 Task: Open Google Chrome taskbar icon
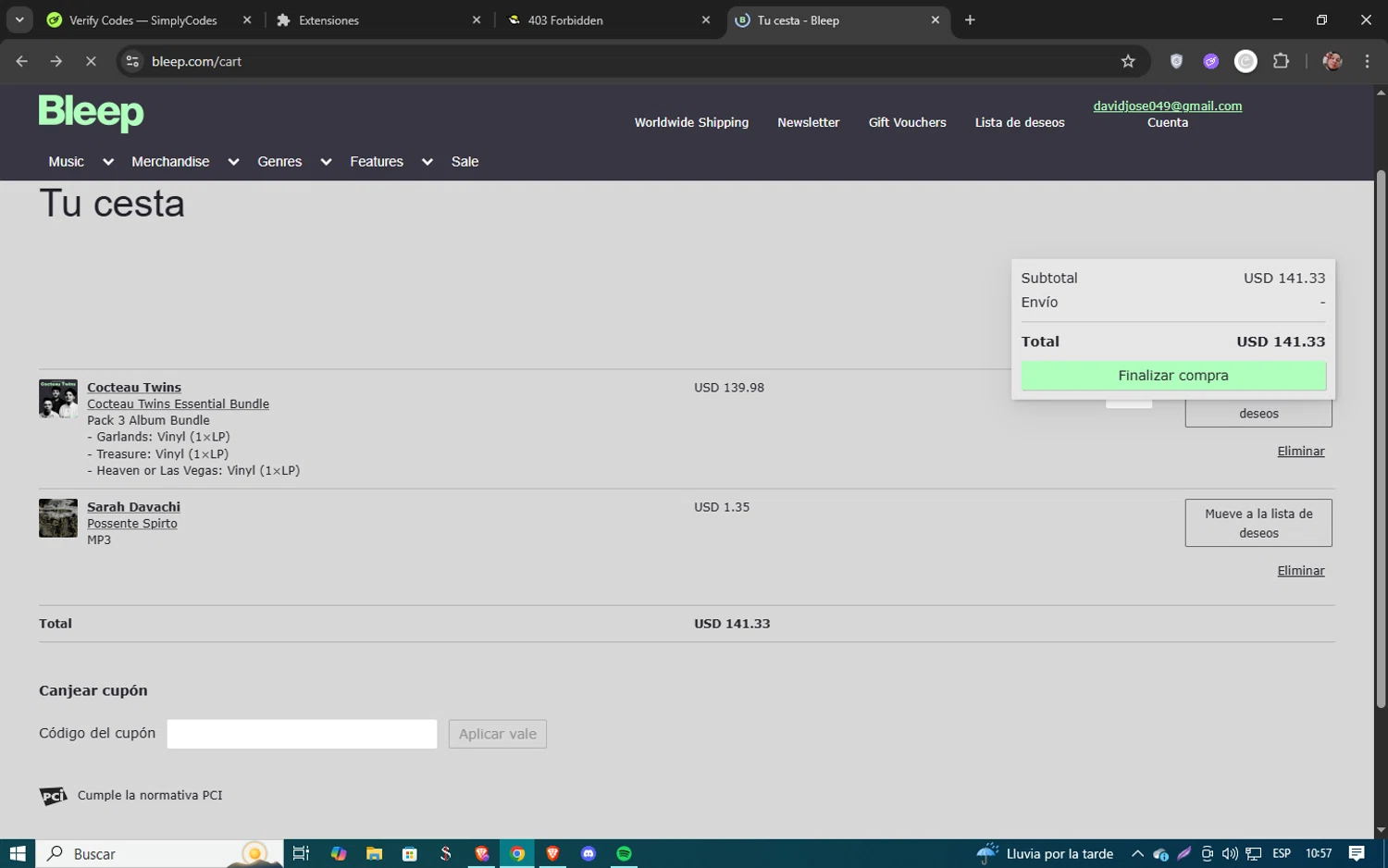(517, 853)
